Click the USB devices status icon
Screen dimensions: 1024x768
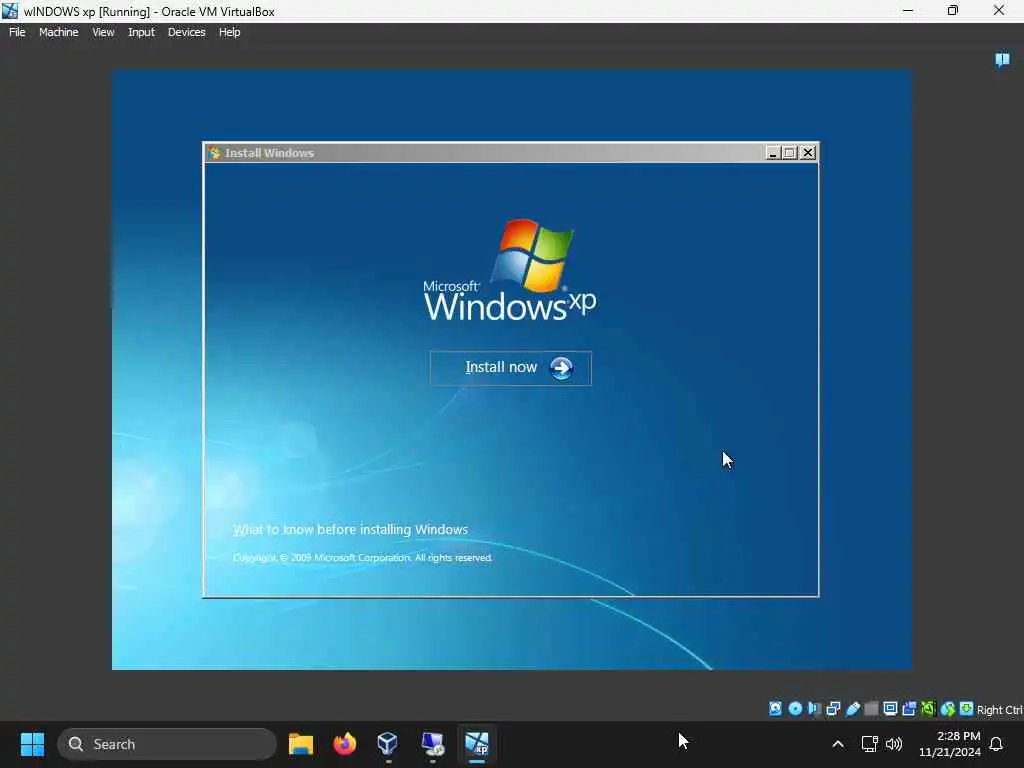[x=853, y=709]
